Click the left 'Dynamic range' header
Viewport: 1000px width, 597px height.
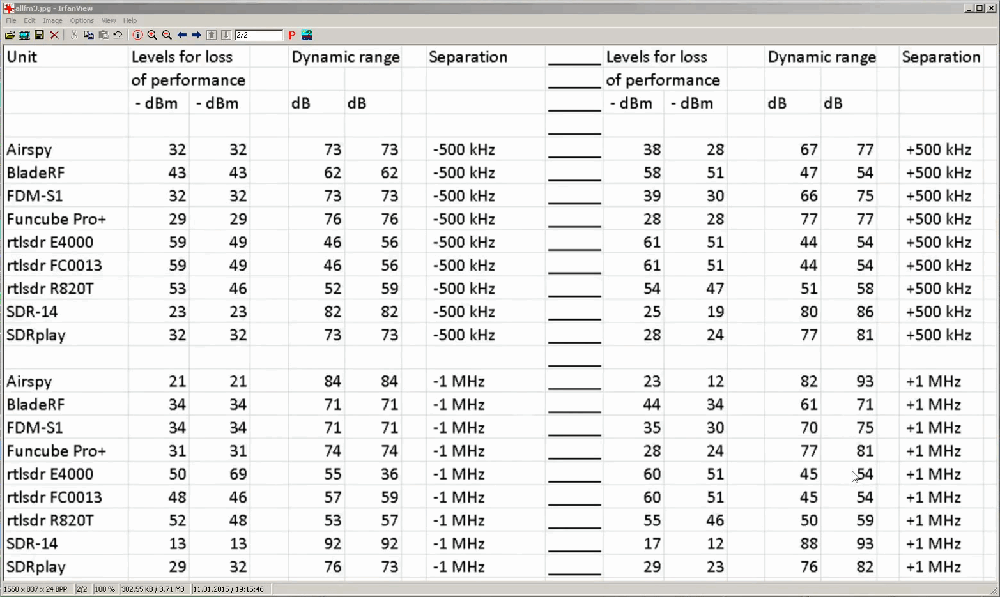pyautogui.click(x=345, y=57)
